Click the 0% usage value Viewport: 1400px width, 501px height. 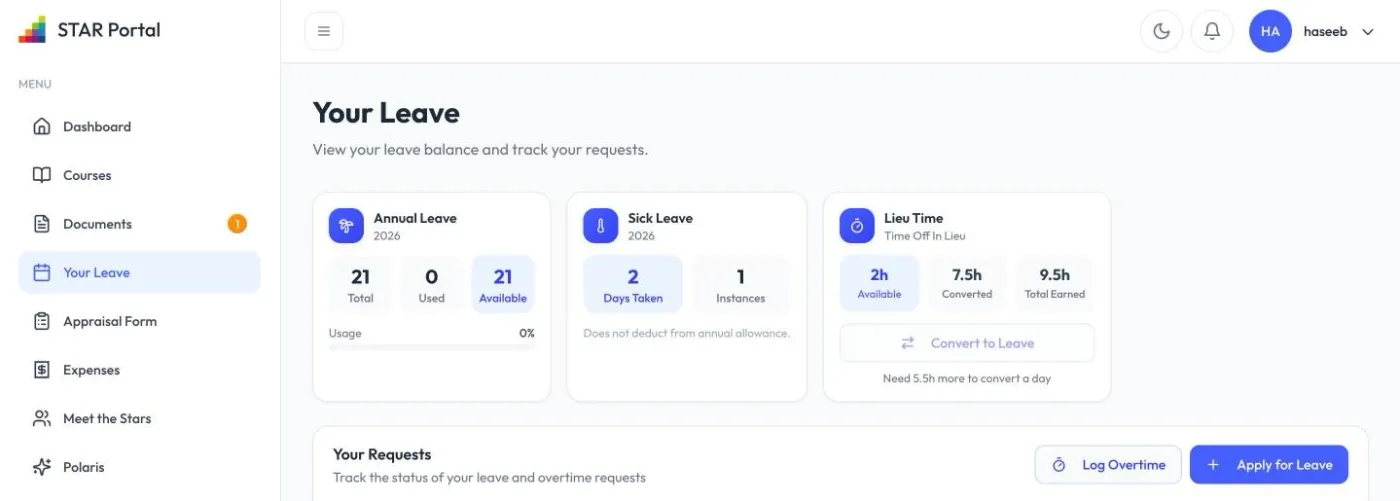click(527, 333)
